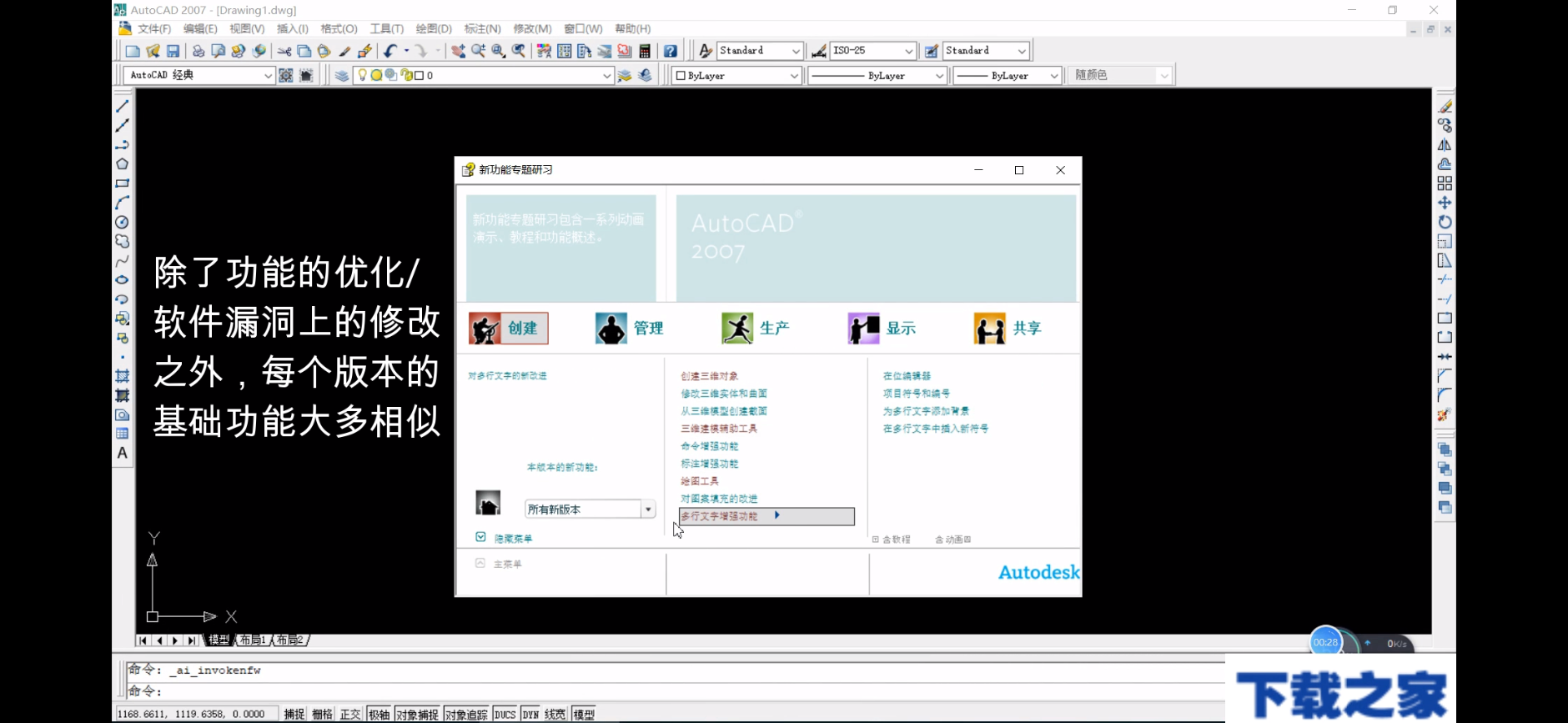Switch to the 布局1 layout tab

tap(253, 640)
